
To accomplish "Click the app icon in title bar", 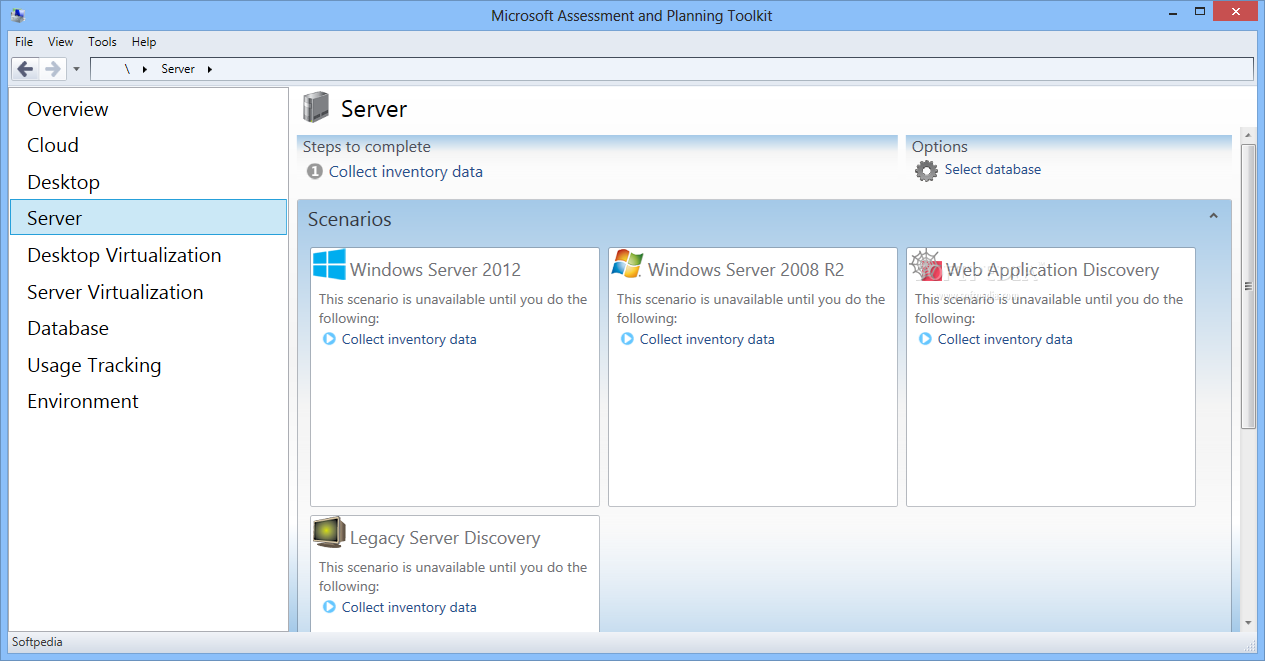I will point(17,15).
